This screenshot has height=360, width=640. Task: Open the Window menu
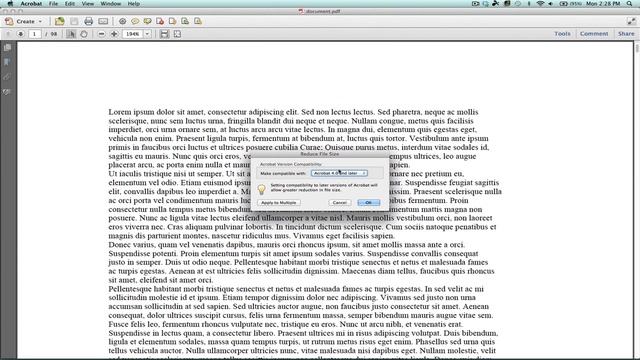(111, 4)
